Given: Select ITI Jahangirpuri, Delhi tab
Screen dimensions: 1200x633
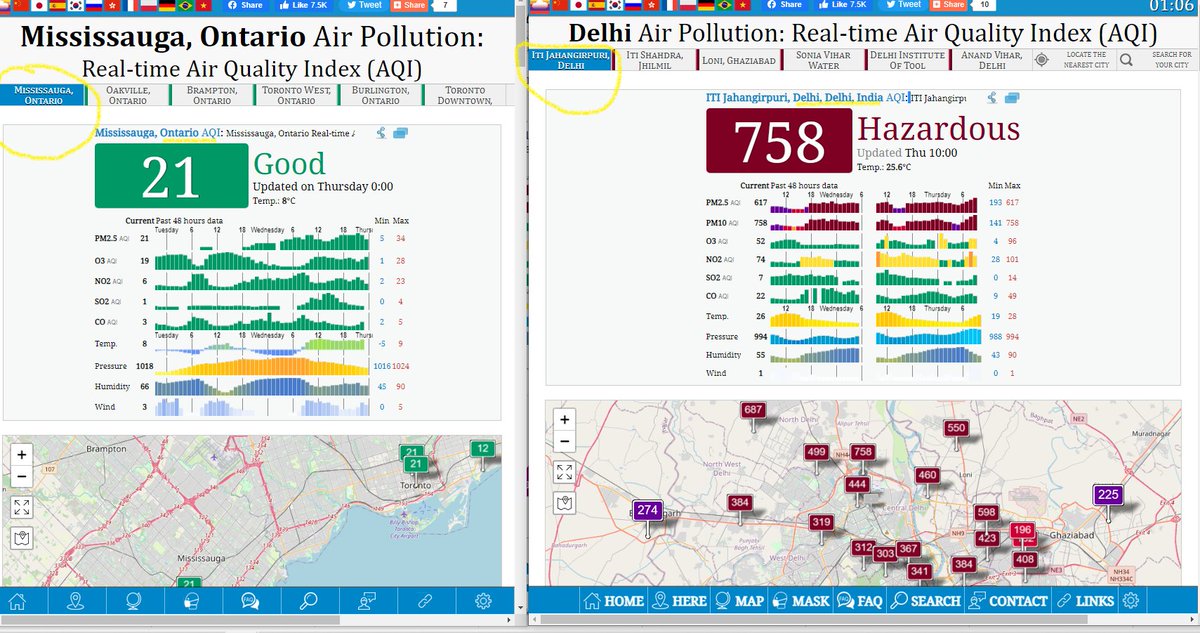Looking at the screenshot, I should tap(571, 60).
